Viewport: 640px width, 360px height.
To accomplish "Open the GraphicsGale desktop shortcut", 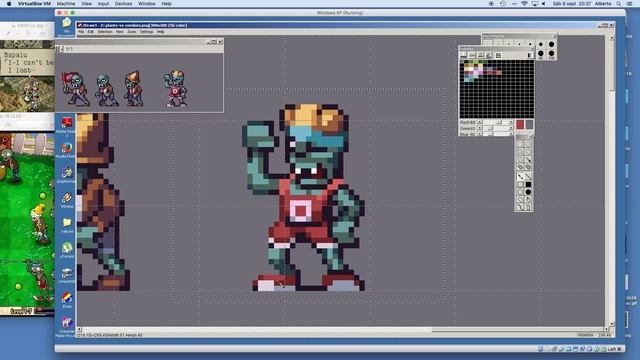I will pos(67,175).
